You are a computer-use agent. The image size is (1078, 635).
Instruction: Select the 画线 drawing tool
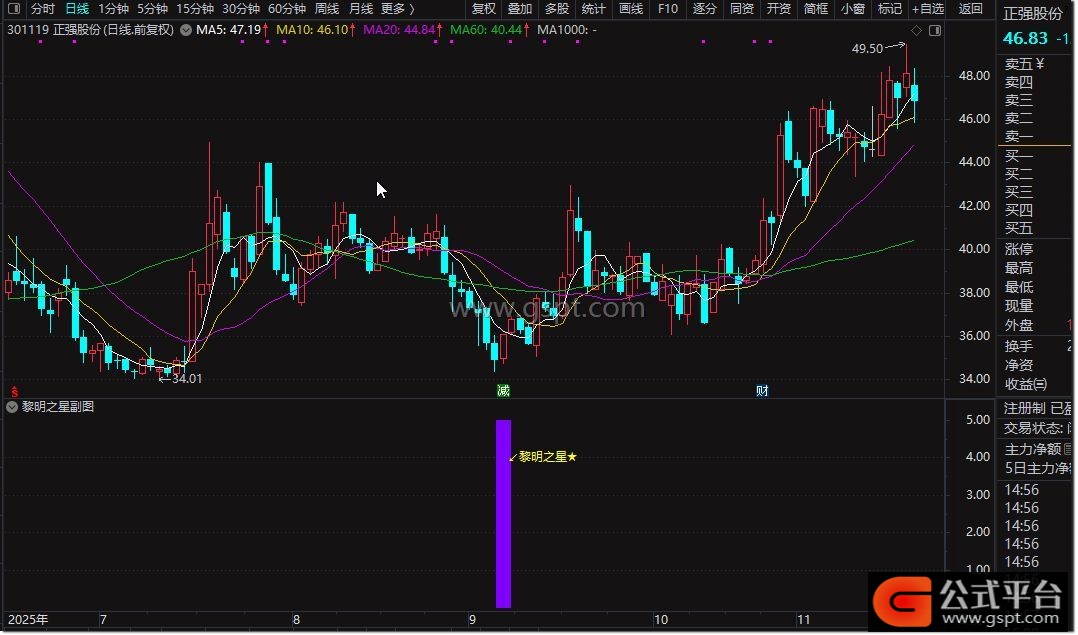tap(631, 9)
